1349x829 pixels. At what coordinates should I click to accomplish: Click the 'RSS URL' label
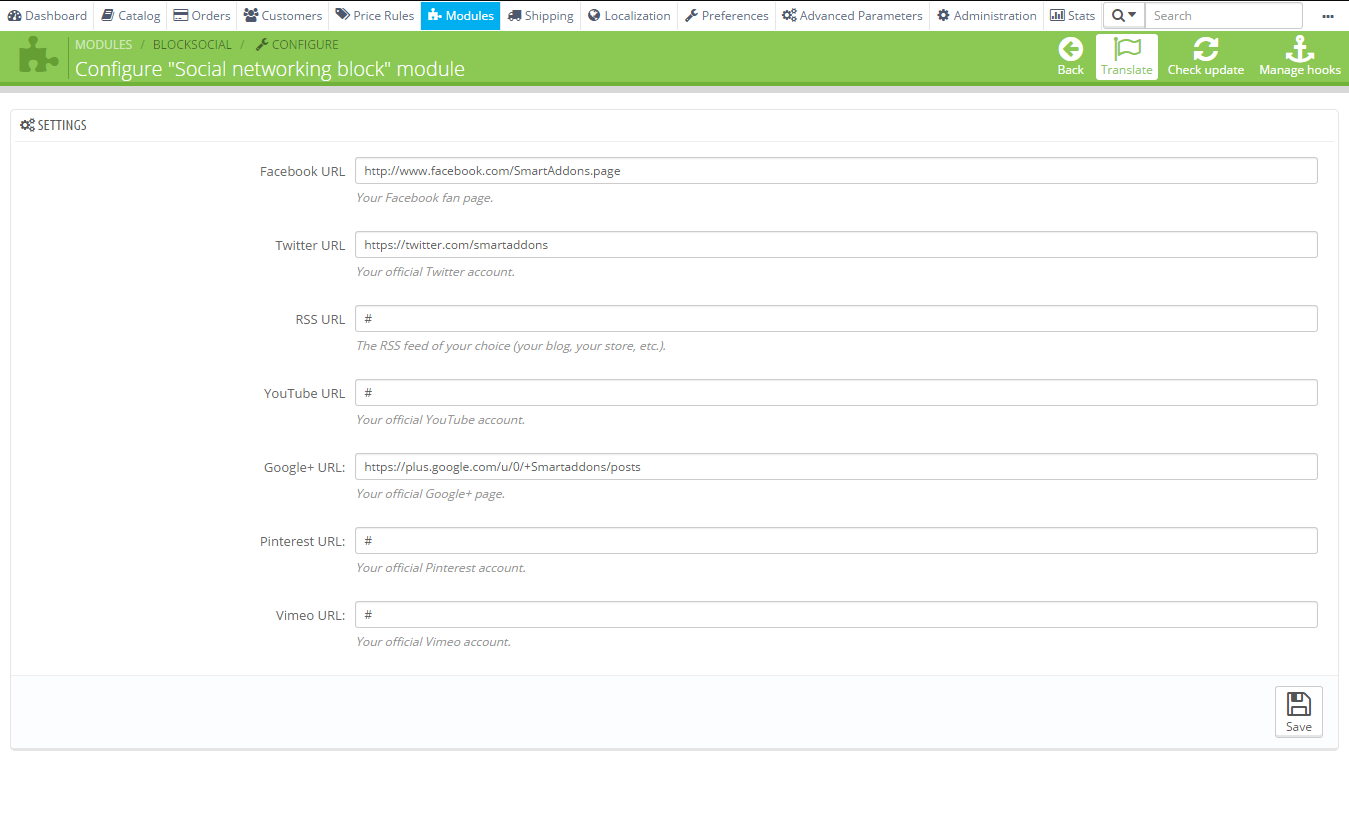(320, 319)
